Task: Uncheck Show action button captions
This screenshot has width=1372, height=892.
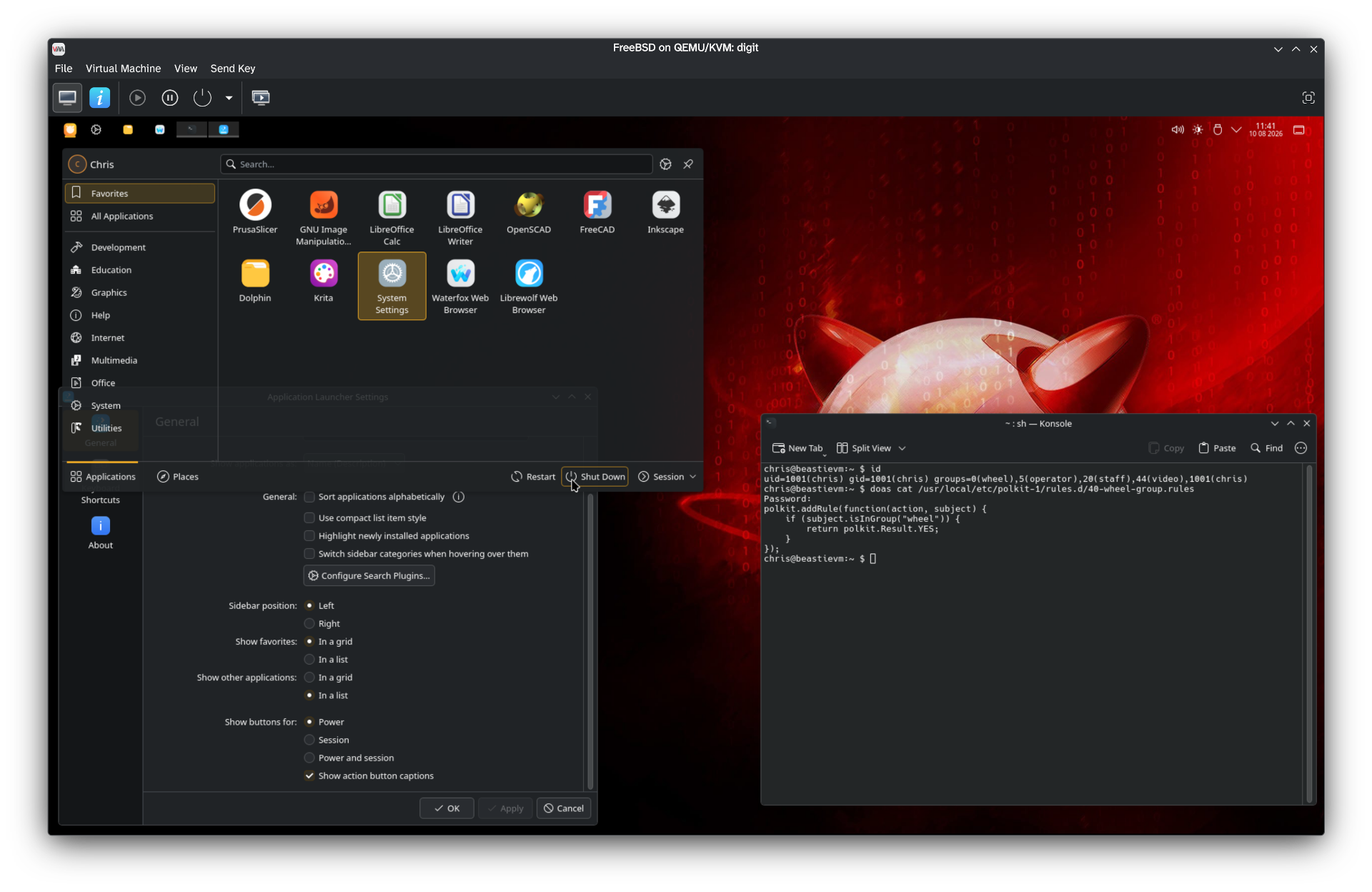Action: pyautogui.click(x=309, y=775)
